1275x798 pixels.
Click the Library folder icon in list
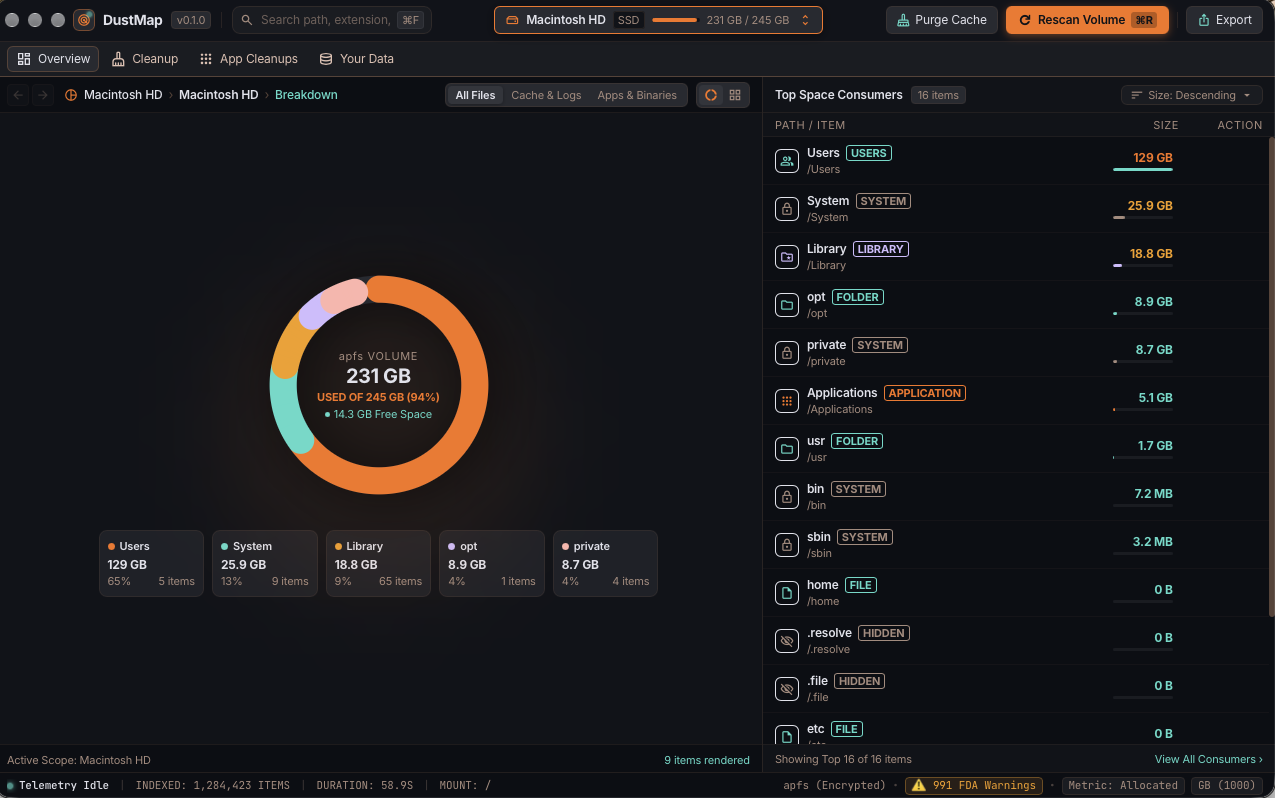pos(787,257)
